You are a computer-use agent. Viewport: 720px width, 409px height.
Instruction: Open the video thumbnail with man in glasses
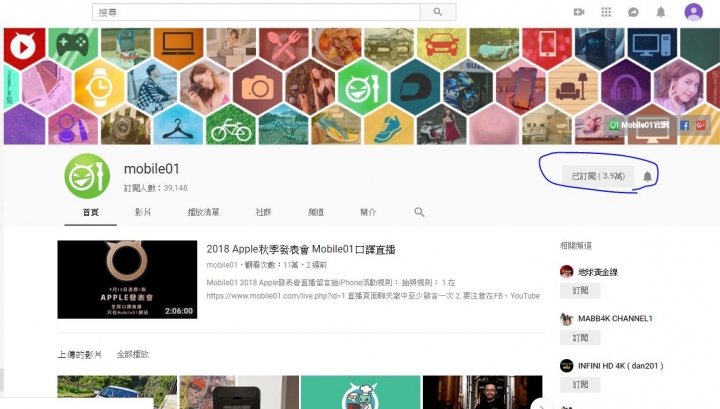tap(482, 392)
